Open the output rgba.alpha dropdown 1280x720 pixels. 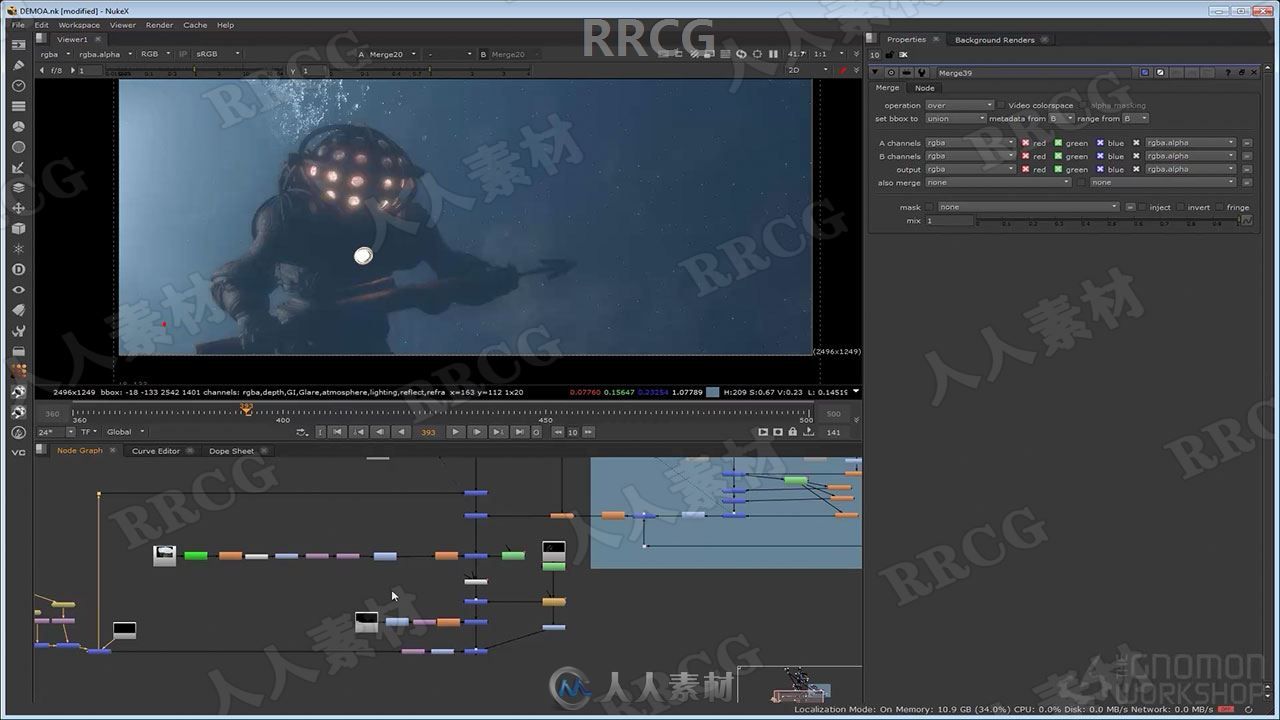1190,169
